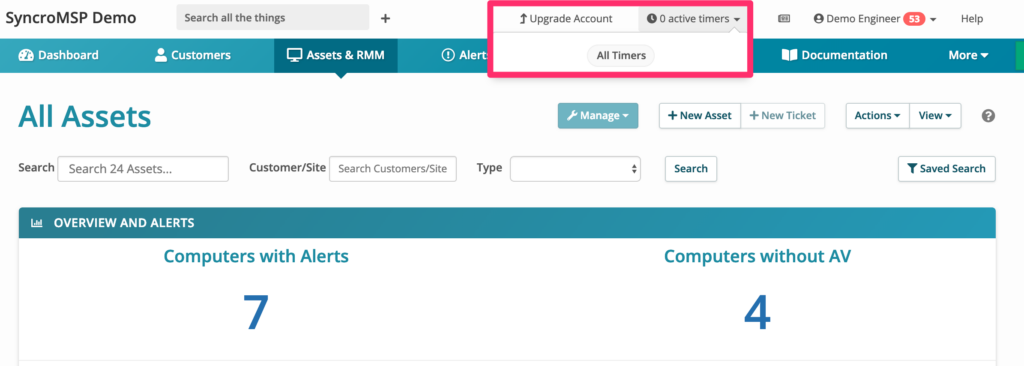Screen dimensions: 1024x366
Task: Click the New Asset button
Action: pos(699,116)
